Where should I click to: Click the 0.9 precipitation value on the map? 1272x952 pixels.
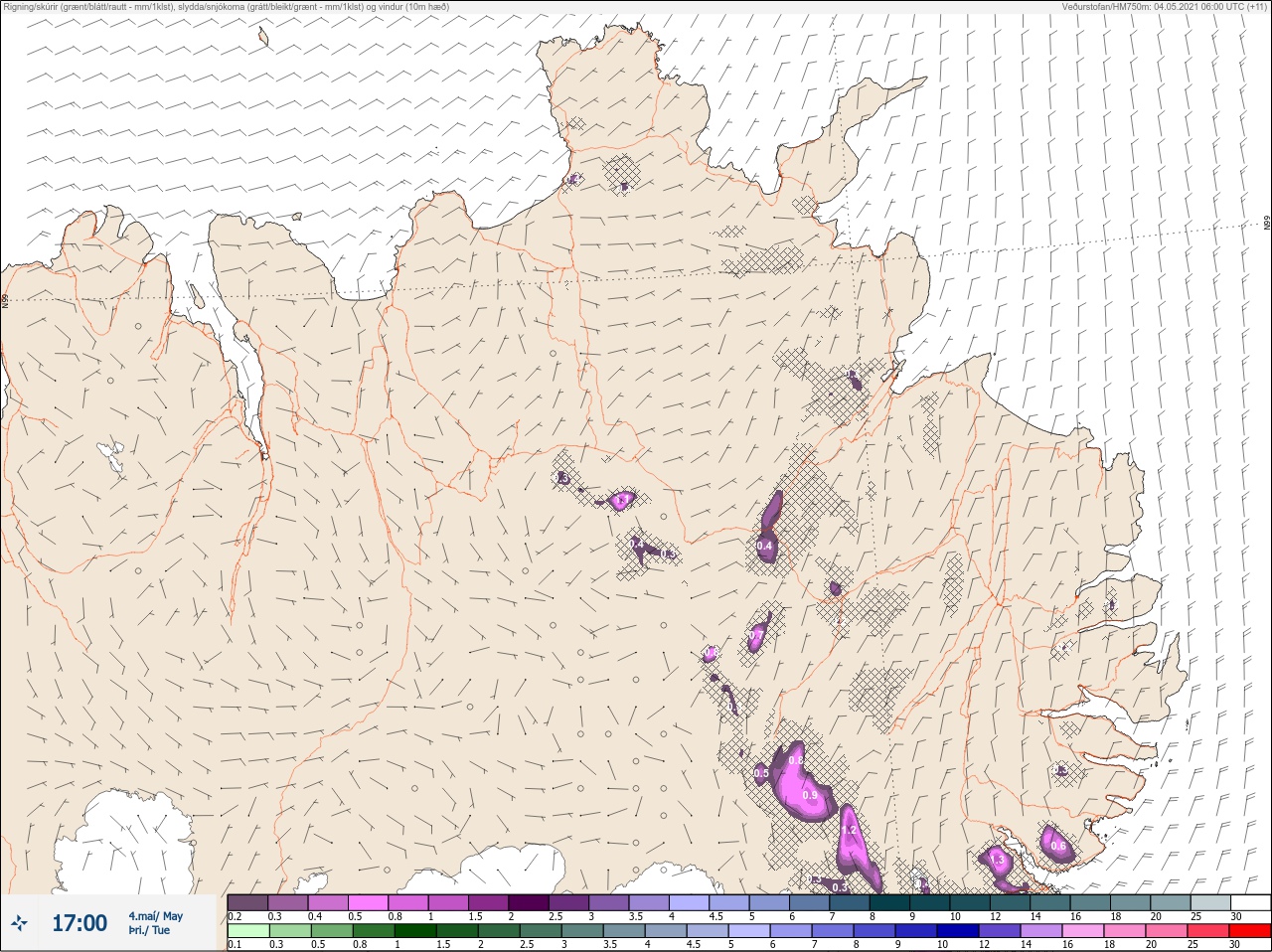point(810,795)
